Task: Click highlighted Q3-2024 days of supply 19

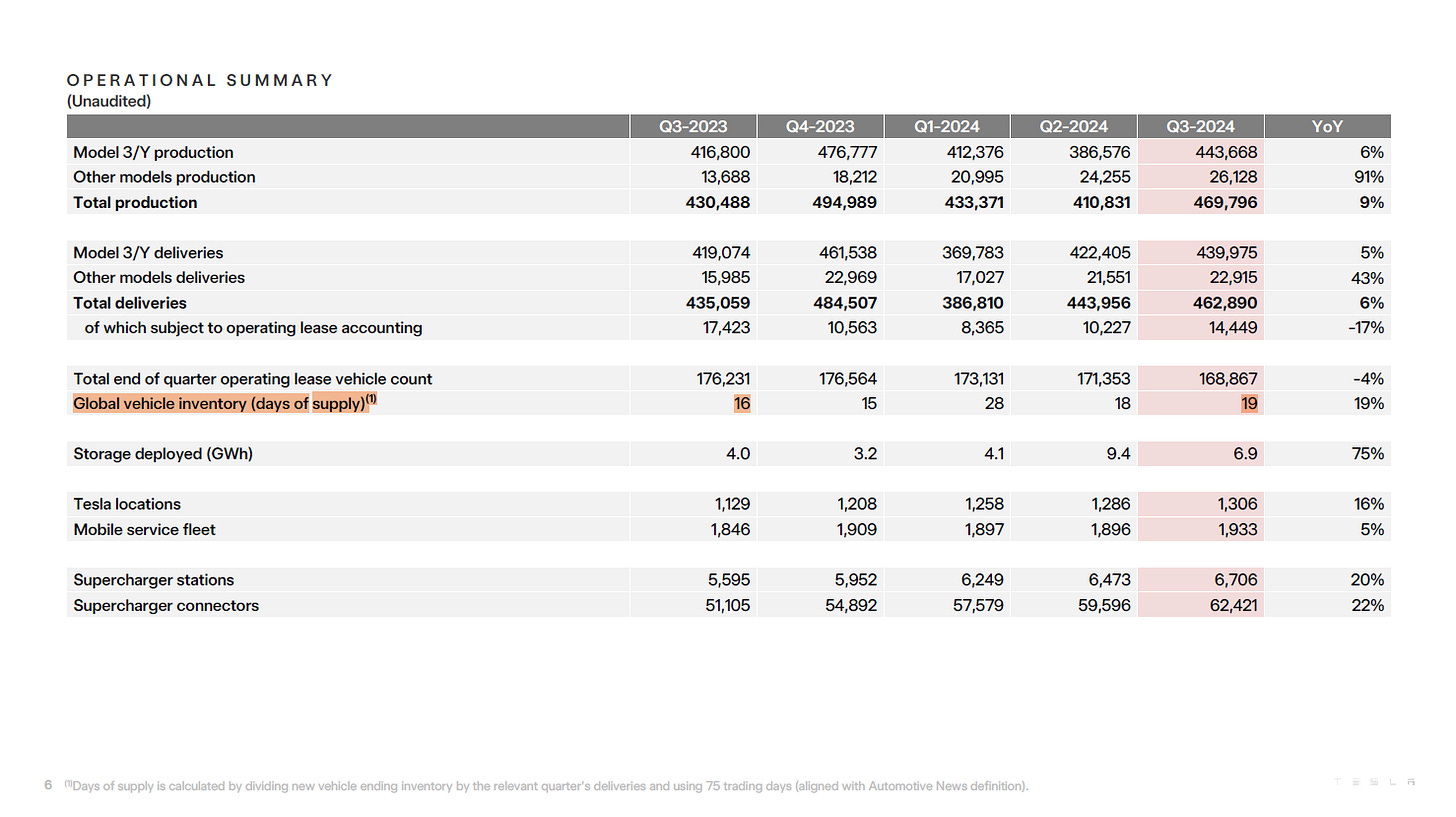Action: pyautogui.click(x=1248, y=403)
